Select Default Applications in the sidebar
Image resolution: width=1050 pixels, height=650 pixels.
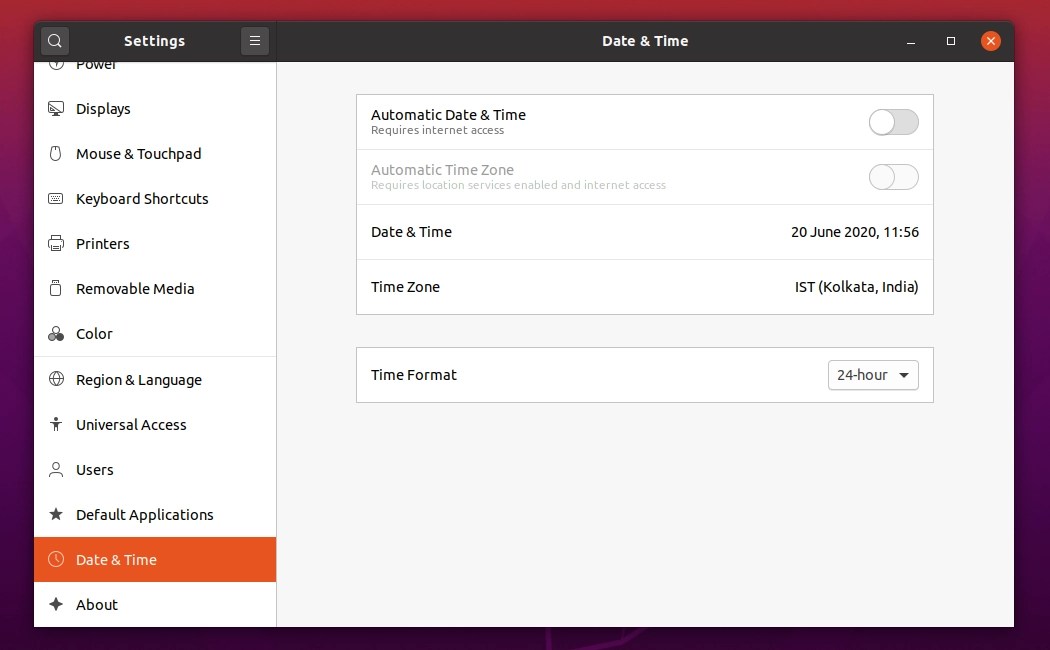(144, 514)
